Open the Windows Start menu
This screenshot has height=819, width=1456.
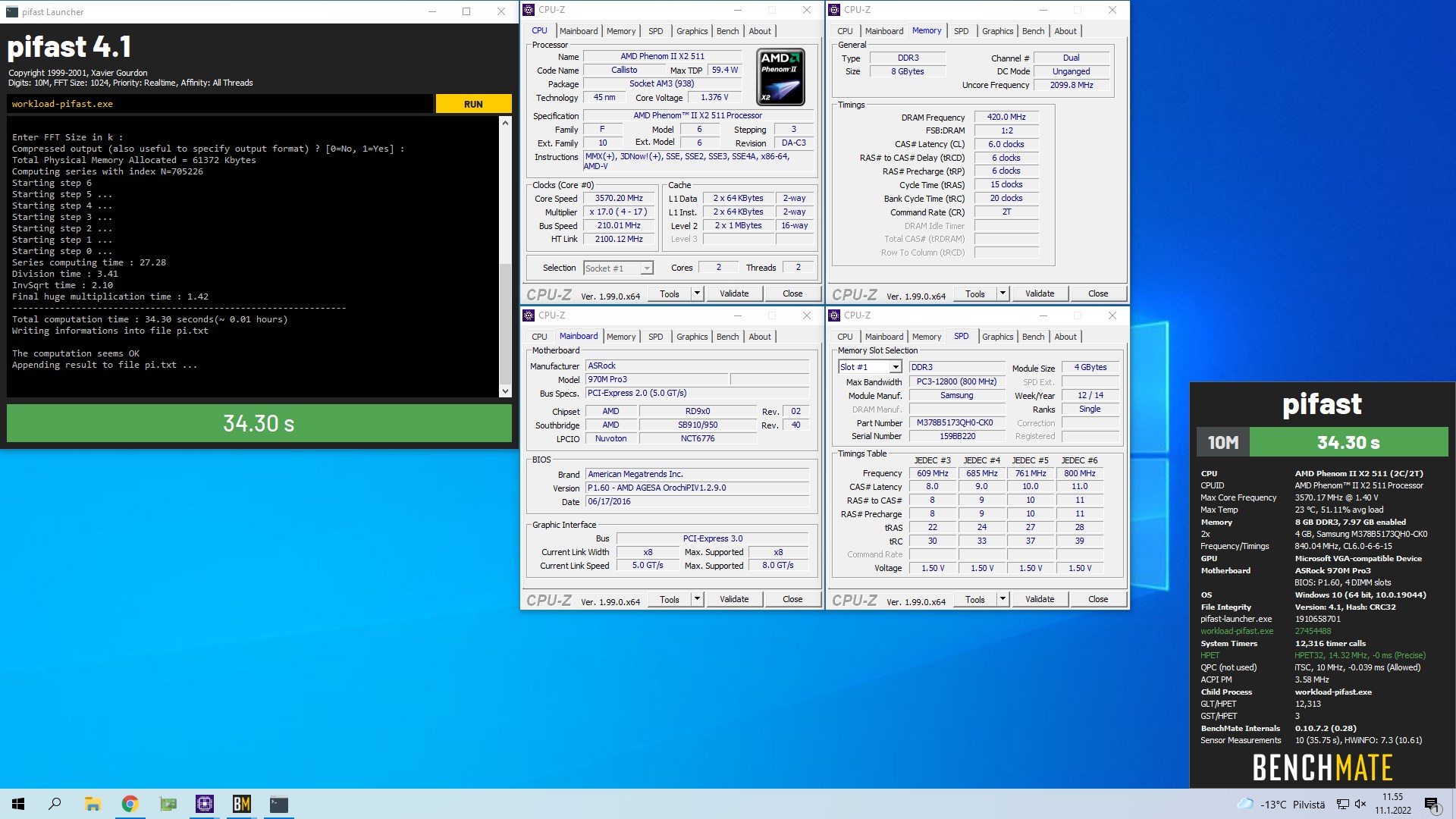pyautogui.click(x=18, y=804)
